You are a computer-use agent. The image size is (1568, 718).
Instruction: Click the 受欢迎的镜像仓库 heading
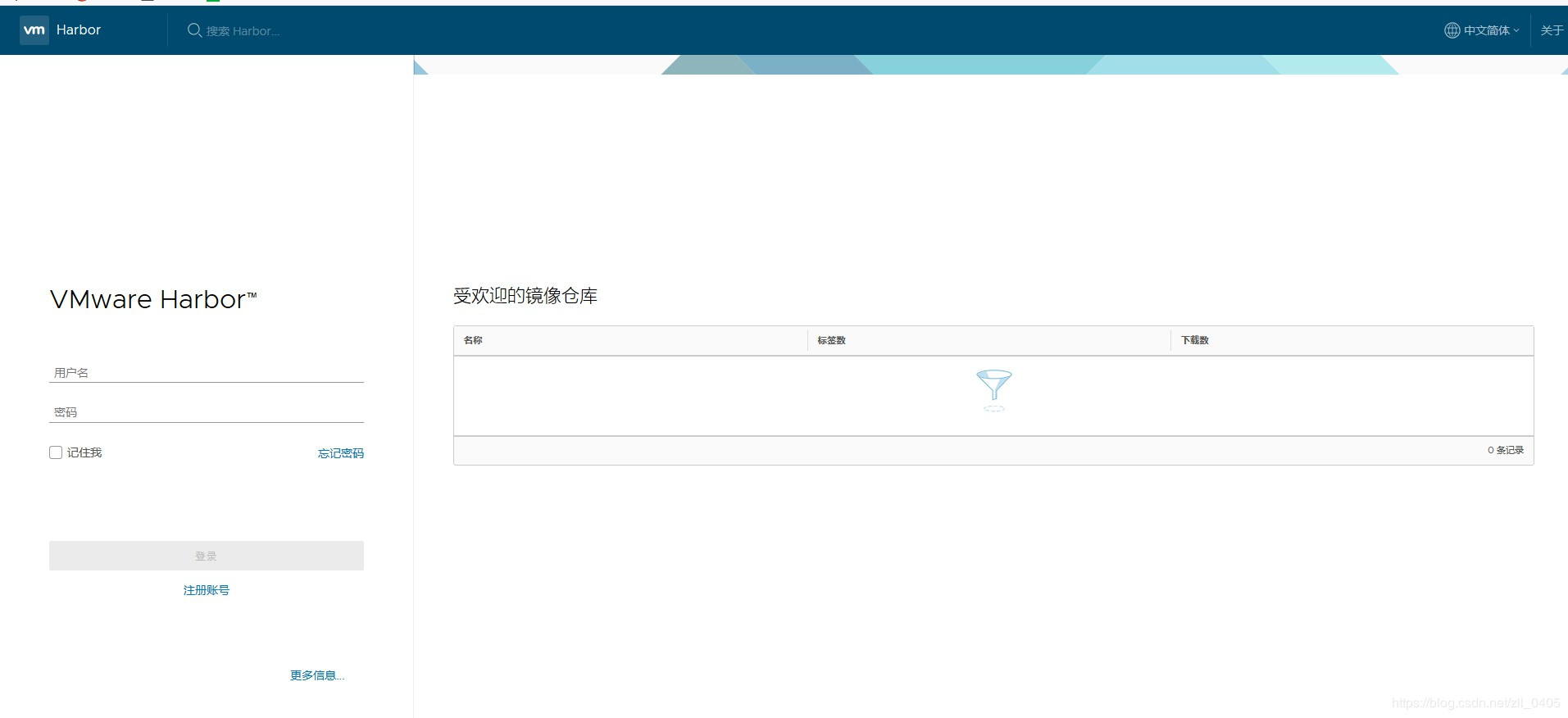(x=525, y=296)
